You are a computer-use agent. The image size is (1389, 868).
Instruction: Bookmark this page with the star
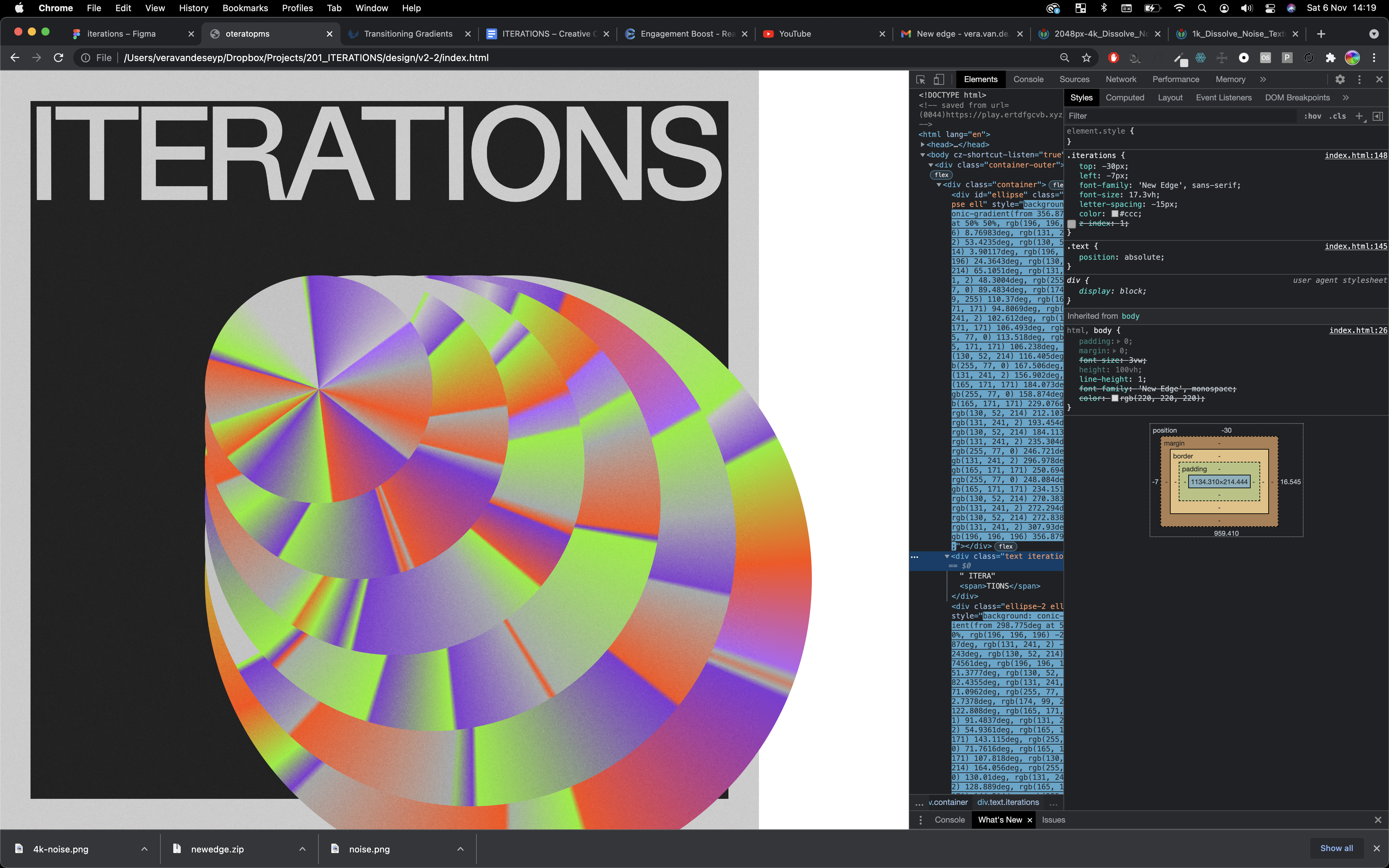[1086, 57]
